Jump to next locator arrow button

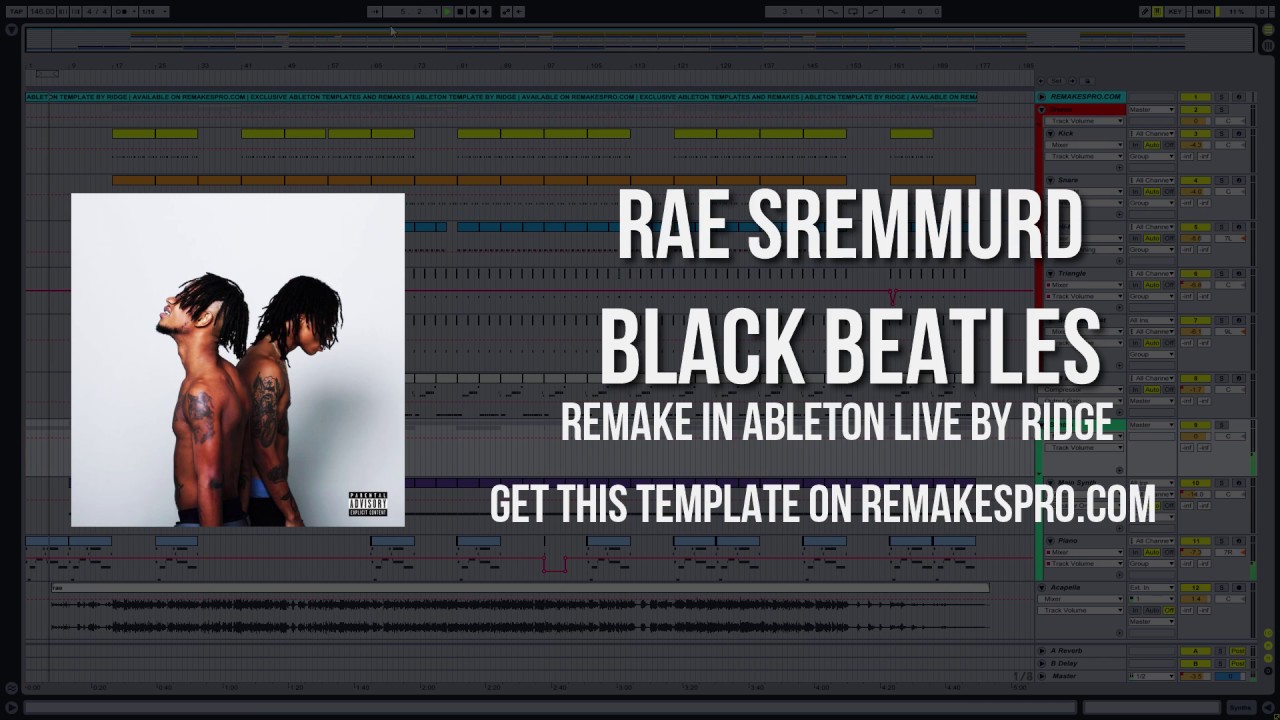click(x=1072, y=80)
